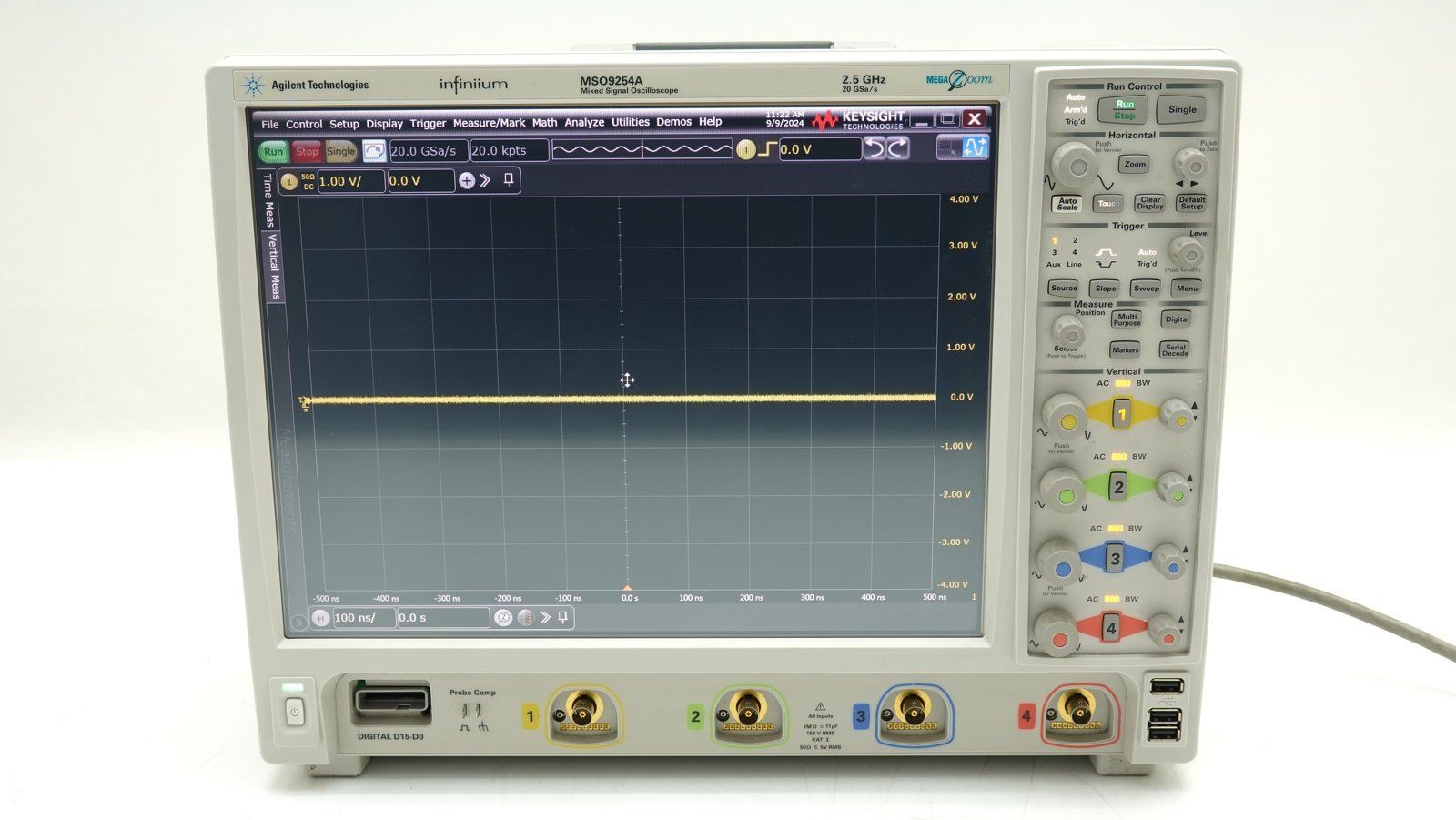Click the channel offset 0.0 V field
The height and width of the screenshot is (820, 1456).
pyautogui.click(x=421, y=181)
